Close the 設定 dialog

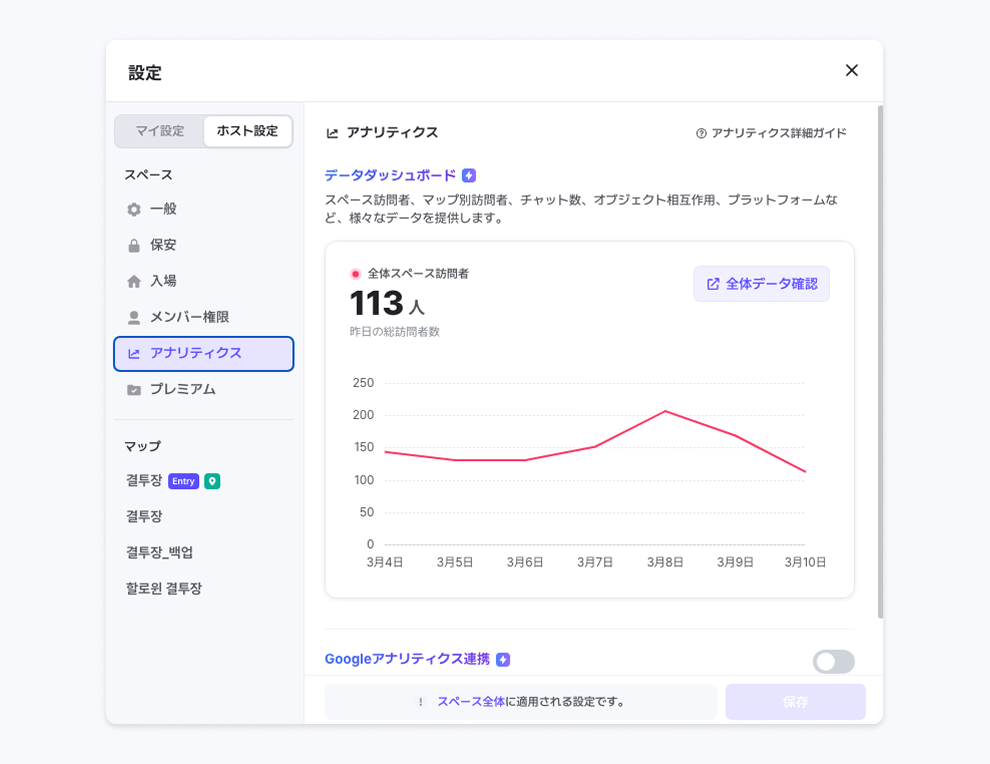click(851, 70)
